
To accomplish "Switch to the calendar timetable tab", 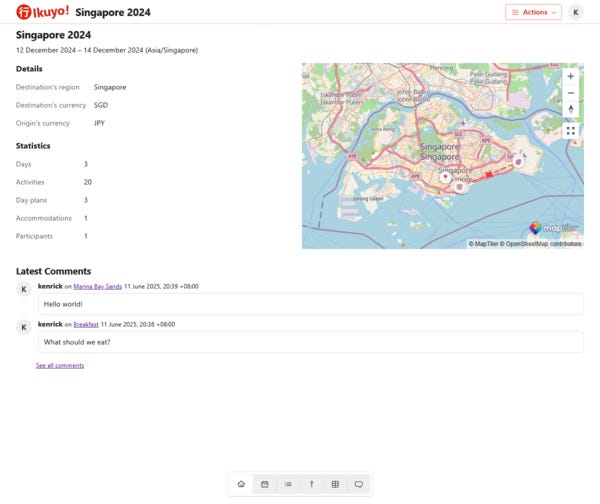I will click(264, 484).
